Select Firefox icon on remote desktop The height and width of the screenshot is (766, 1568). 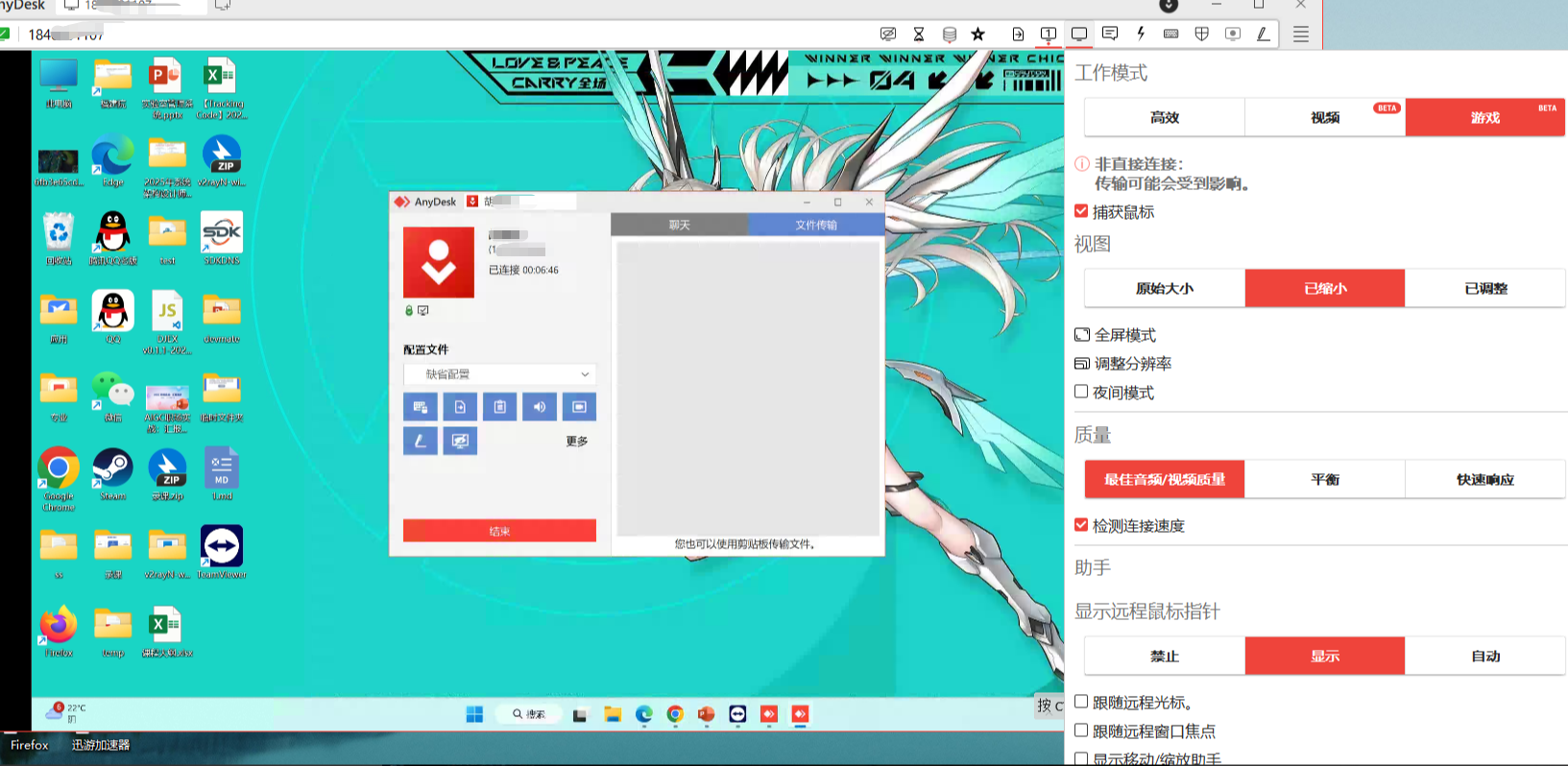tap(59, 631)
